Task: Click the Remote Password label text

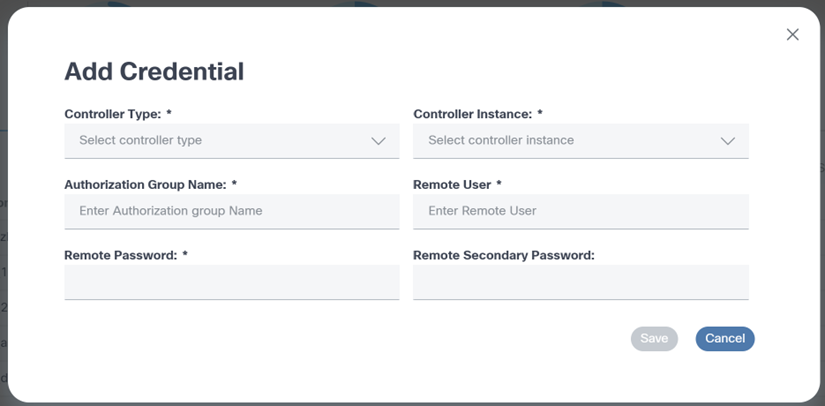Action: 120,255
